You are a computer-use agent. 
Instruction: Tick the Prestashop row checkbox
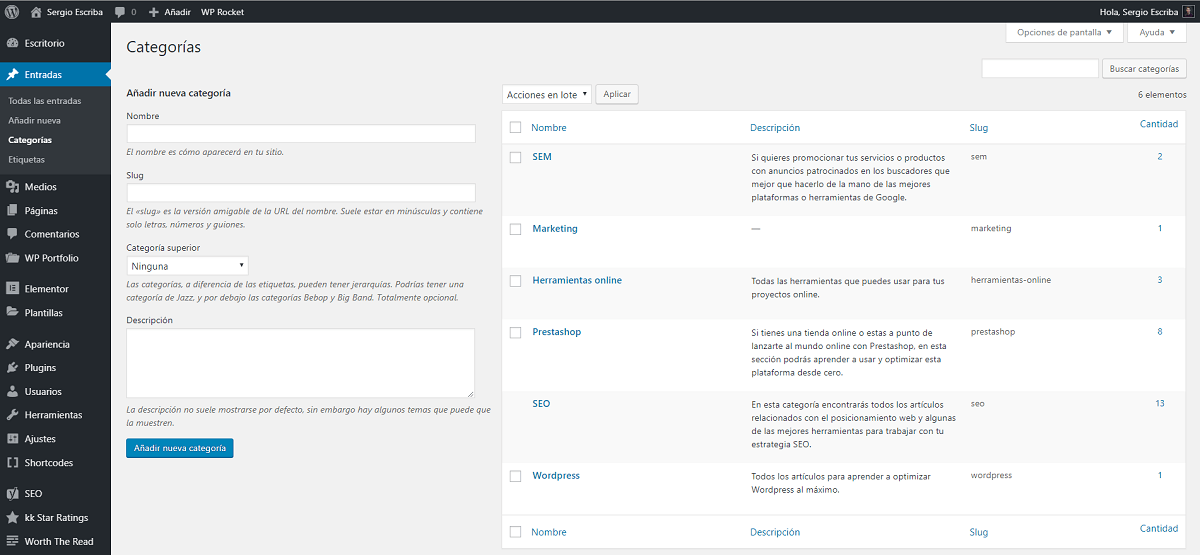[x=515, y=332]
